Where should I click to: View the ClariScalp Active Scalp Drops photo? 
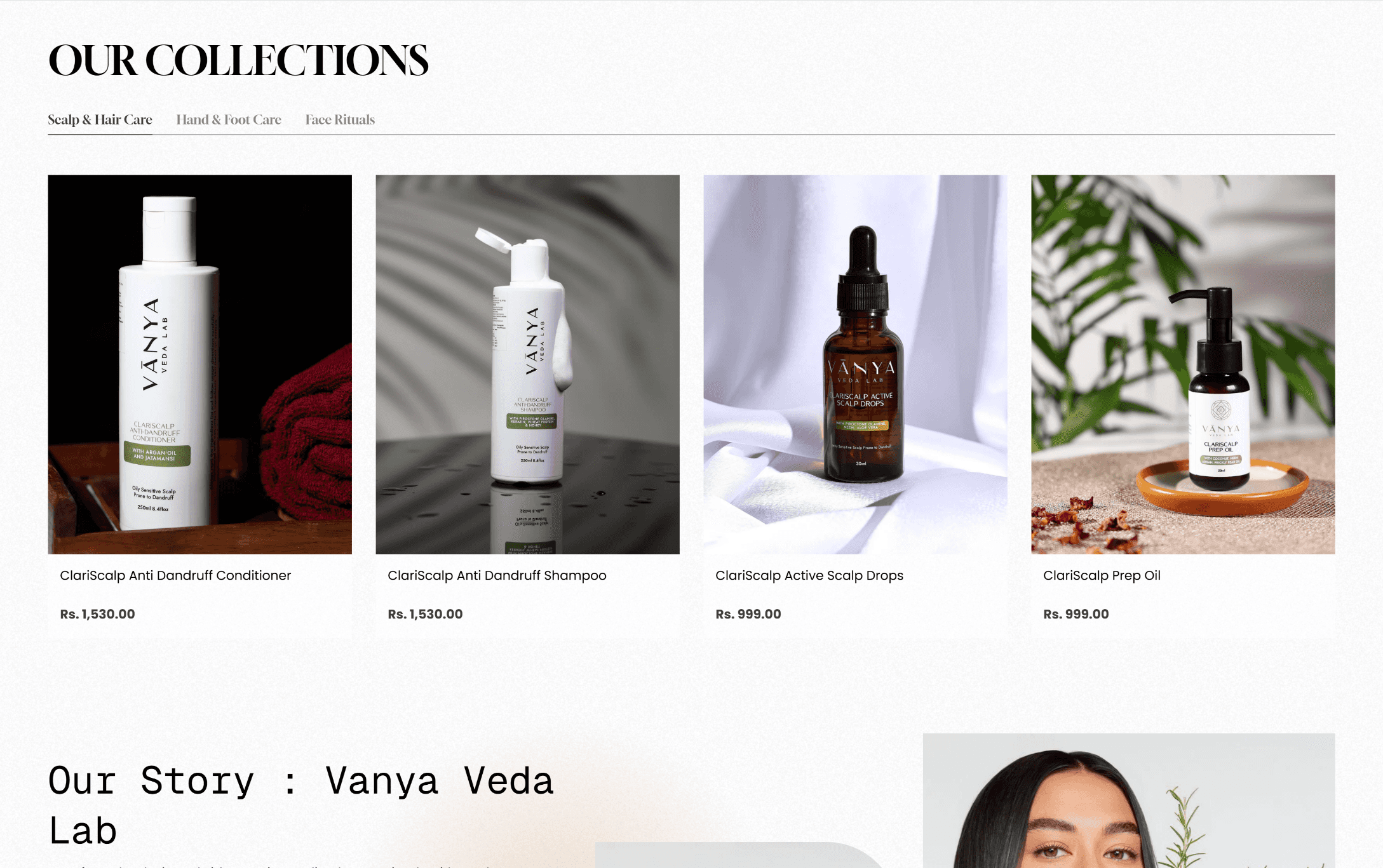tap(855, 364)
